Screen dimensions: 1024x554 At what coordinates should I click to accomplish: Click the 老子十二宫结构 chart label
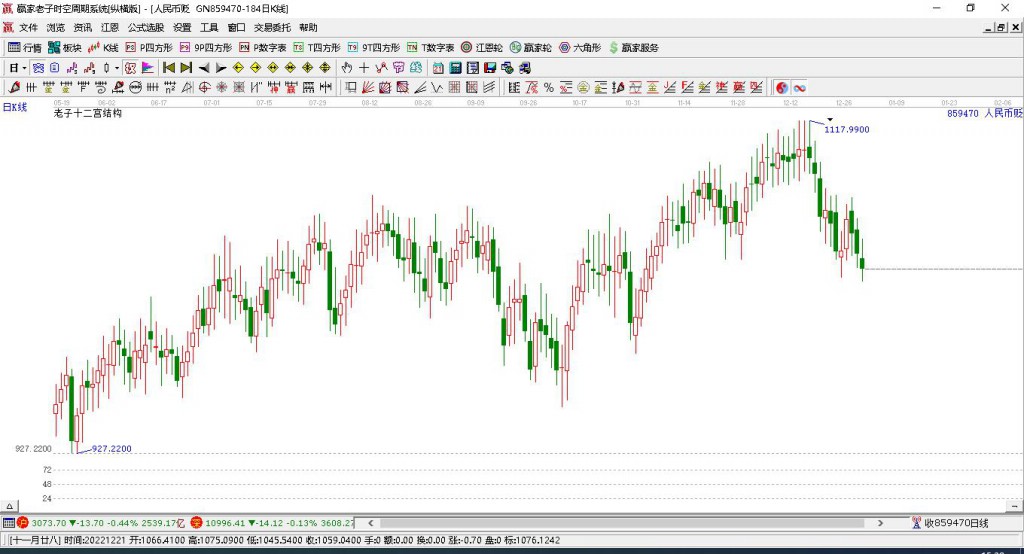88,113
